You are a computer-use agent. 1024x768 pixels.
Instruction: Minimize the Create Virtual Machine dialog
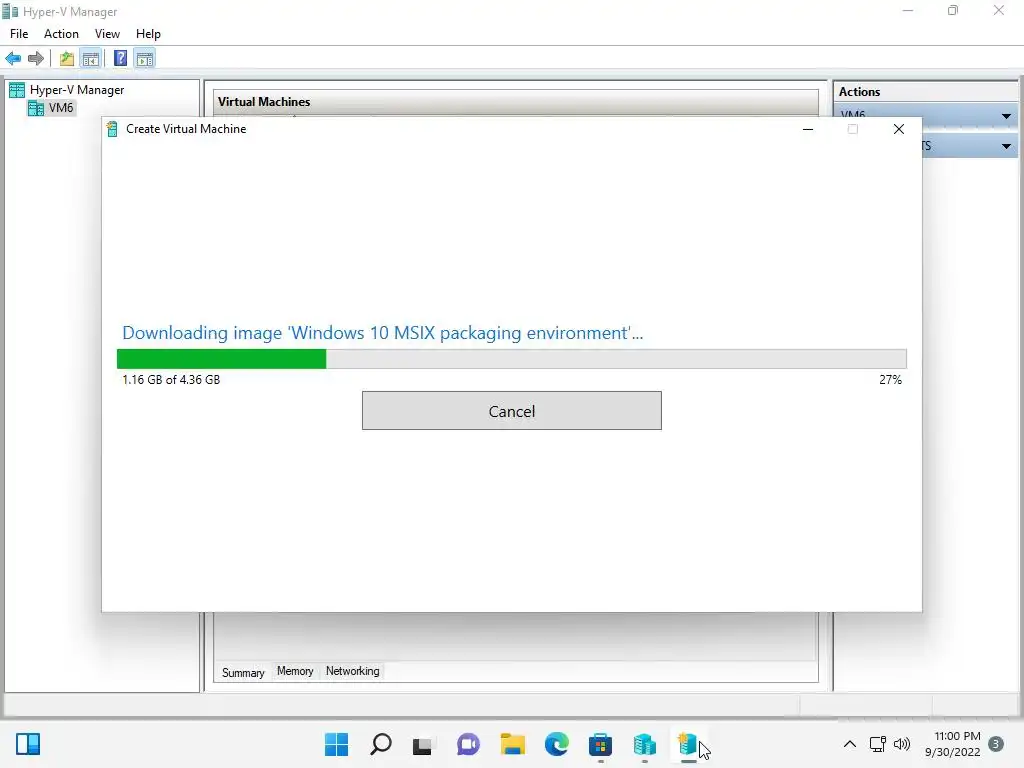(808, 129)
